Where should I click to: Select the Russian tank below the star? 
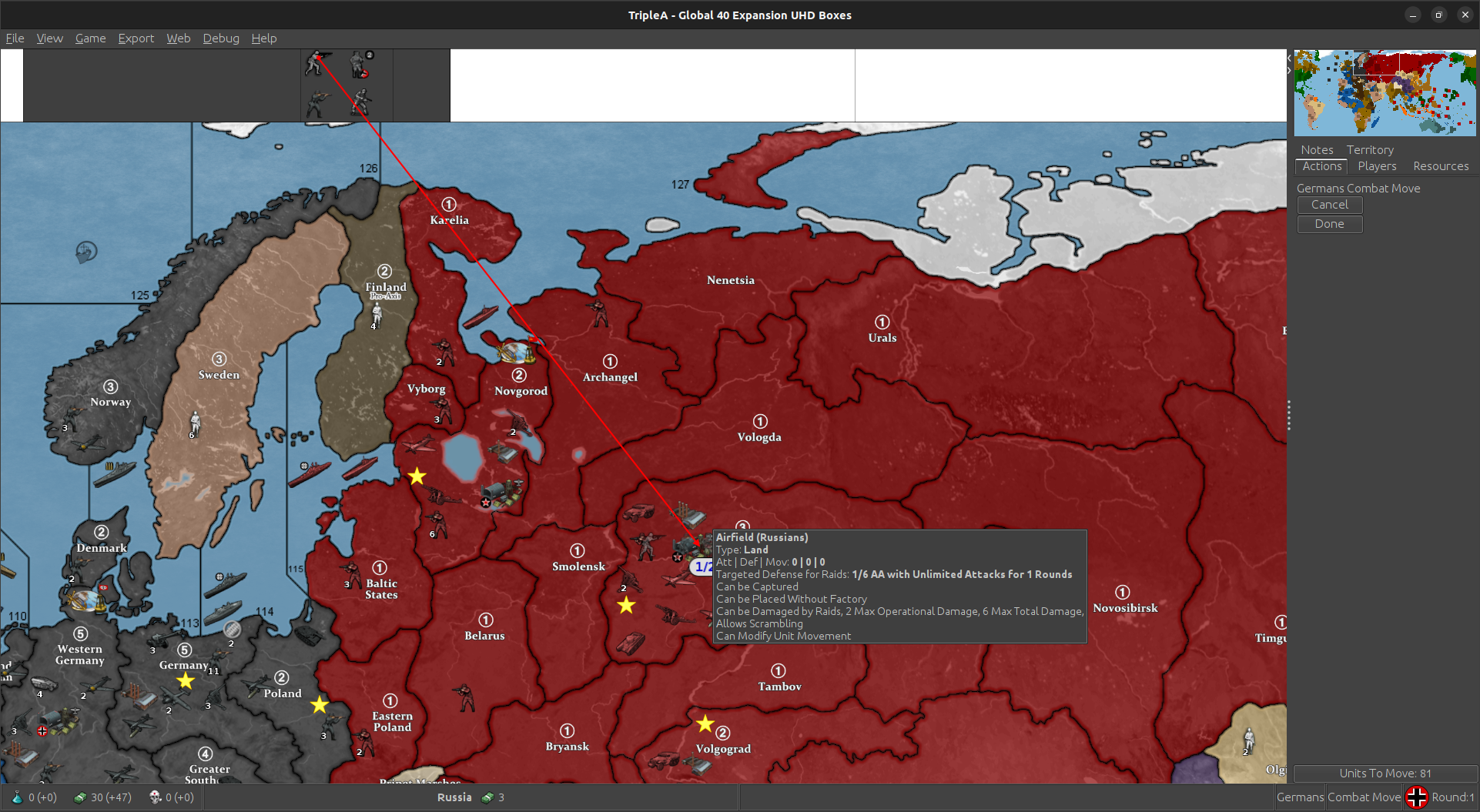(x=631, y=643)
